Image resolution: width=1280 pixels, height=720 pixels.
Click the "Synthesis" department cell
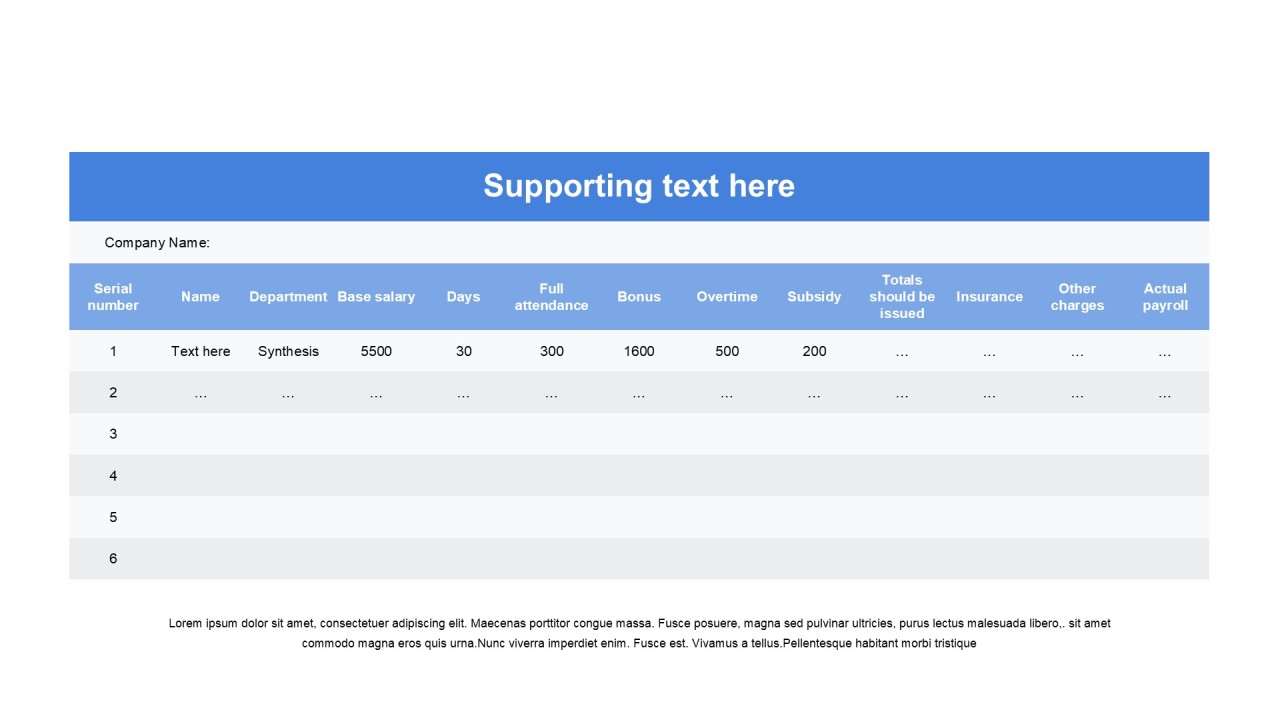pyautogui.click(x=288, y=351)
